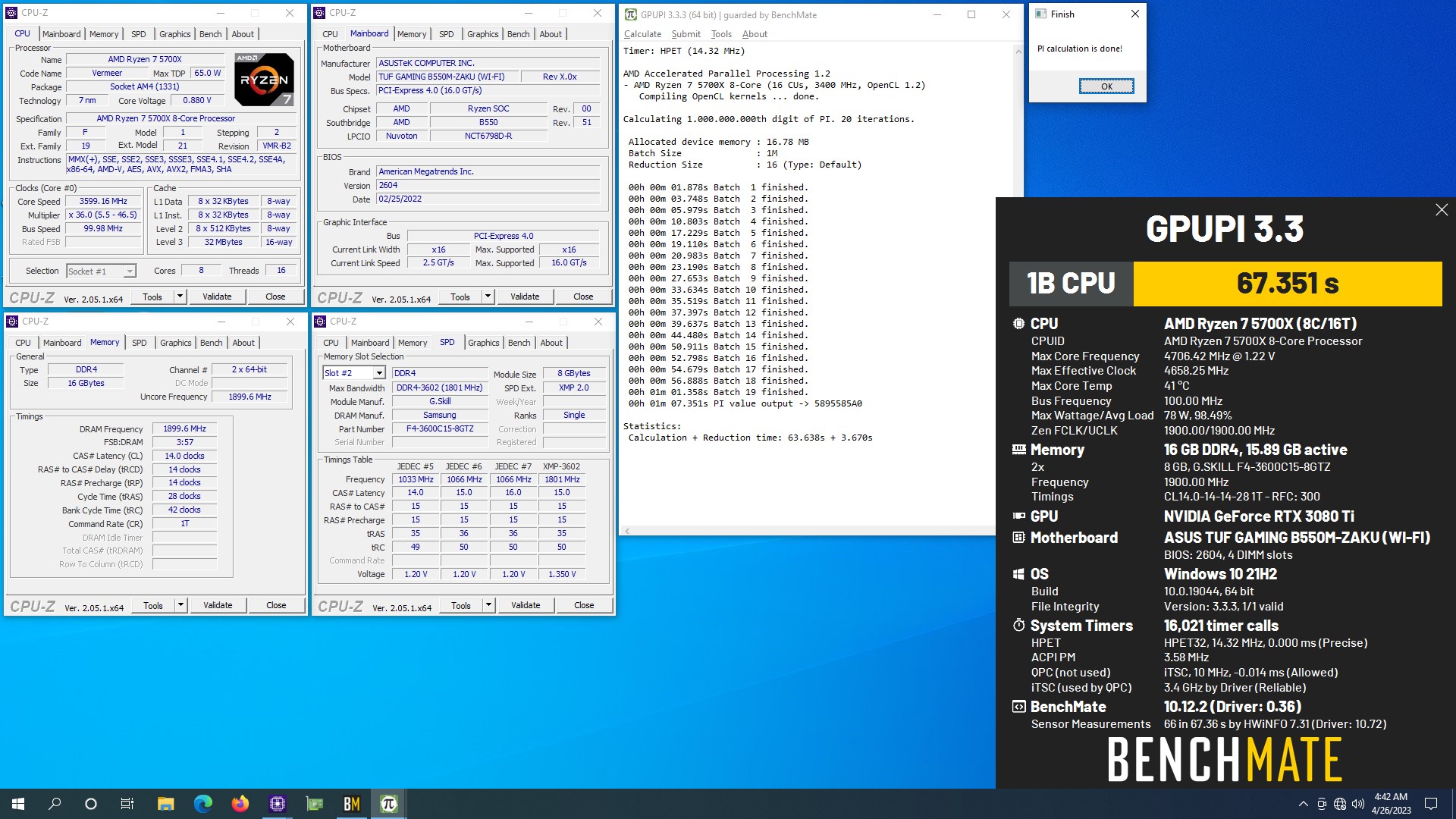
Task: Expand Tools arrow in CPU-Z Mainboard window
Action: click(488, 297)
